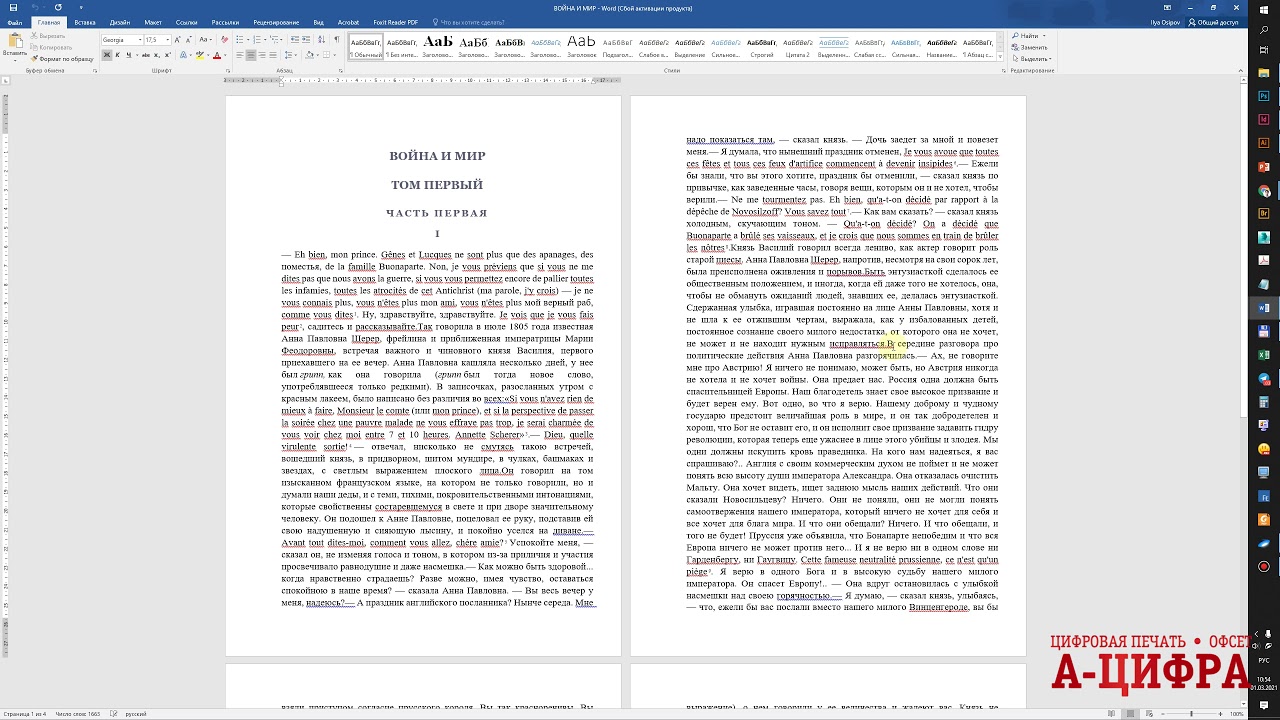Clear all formatting with eraser icon
The width and height of the screenshot is (1280, 720).
pos(224,40)
